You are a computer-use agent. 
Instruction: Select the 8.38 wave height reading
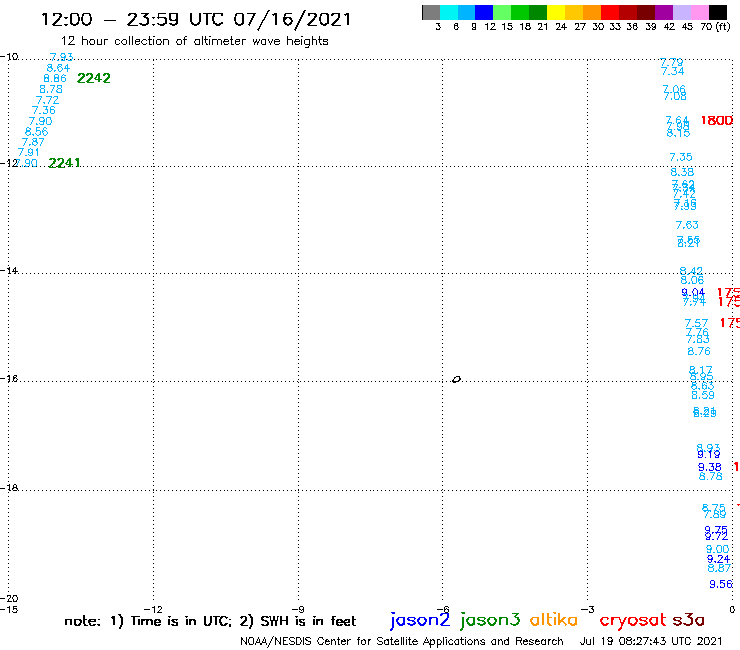[x=682, y=172]
